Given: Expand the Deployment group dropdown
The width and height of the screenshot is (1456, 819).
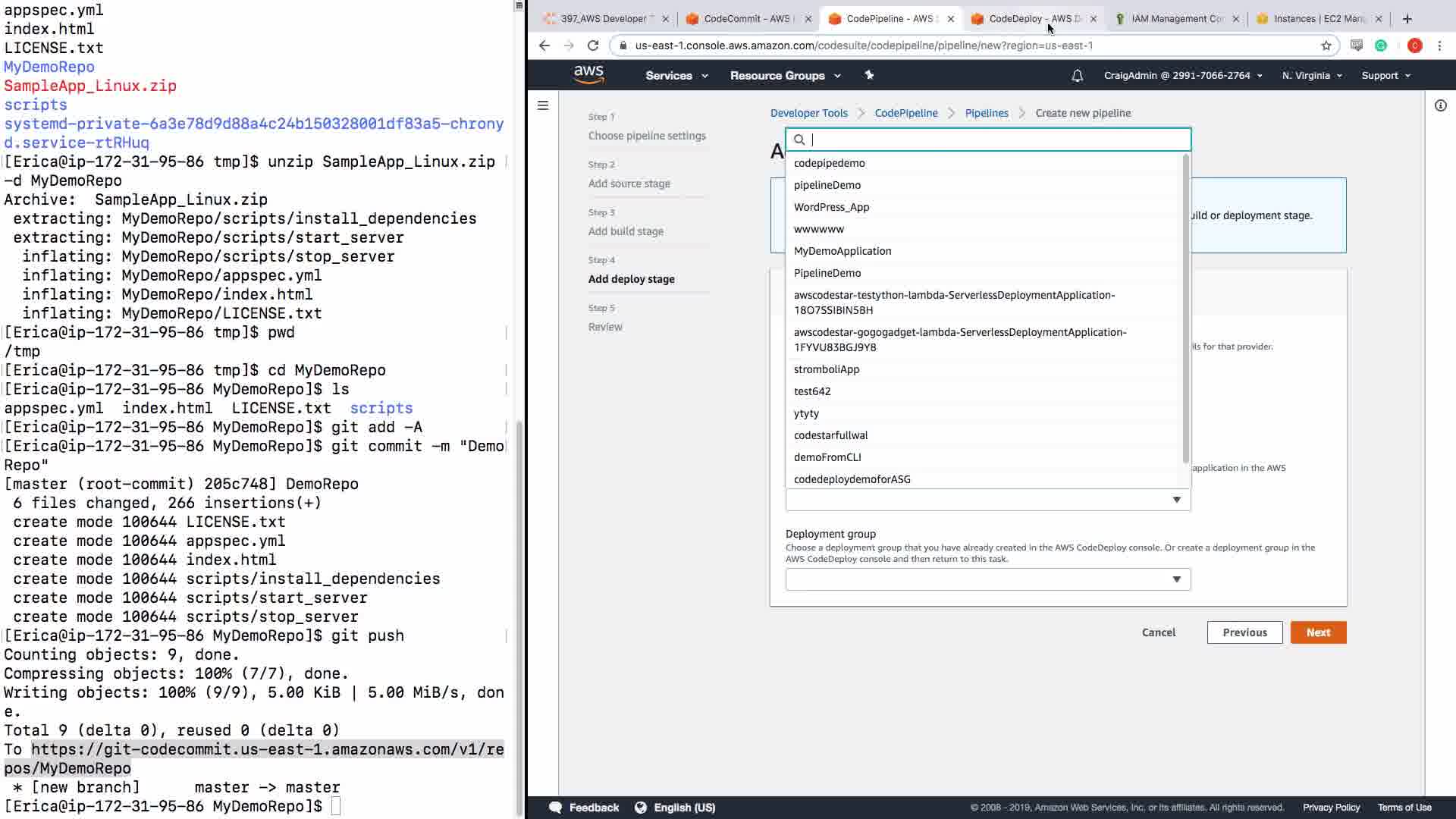Looking at the screenshot, I should pyautogui.click(x=987, y=579).
